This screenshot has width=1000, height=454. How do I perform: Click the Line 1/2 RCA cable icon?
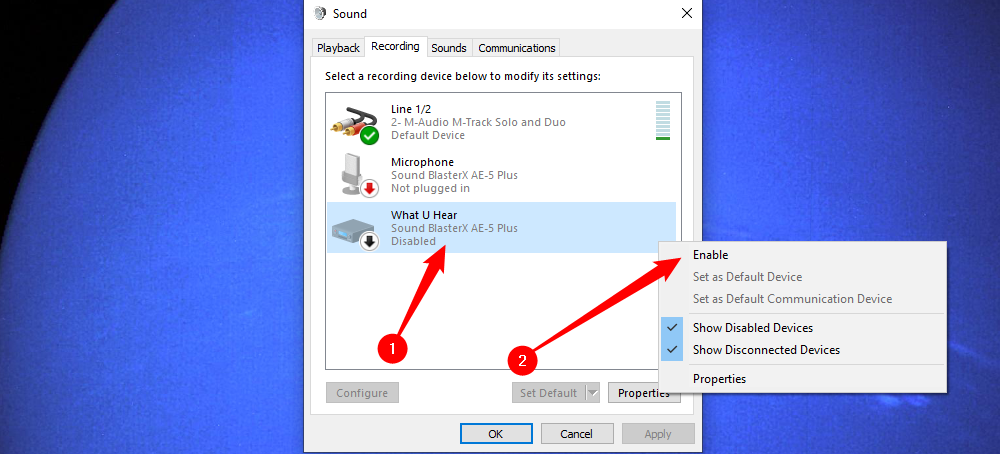(x=354, y=122)
